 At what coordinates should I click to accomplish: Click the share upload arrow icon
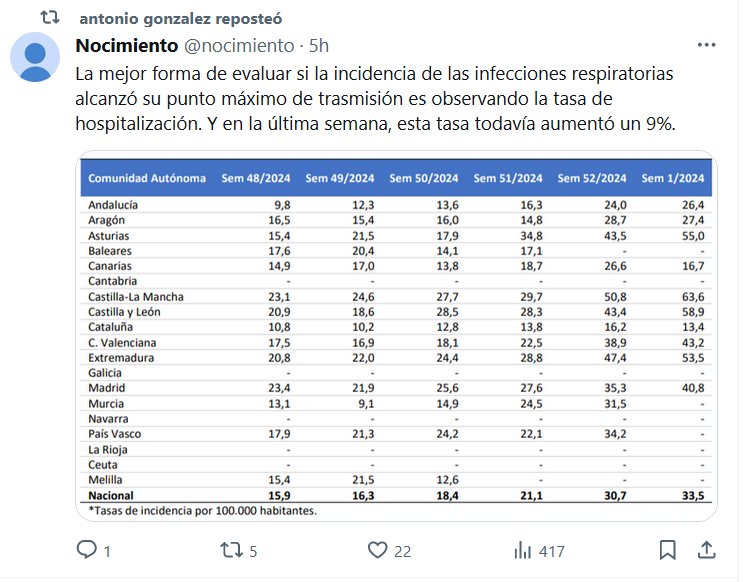pyautogui.click(x=706, y=550)
